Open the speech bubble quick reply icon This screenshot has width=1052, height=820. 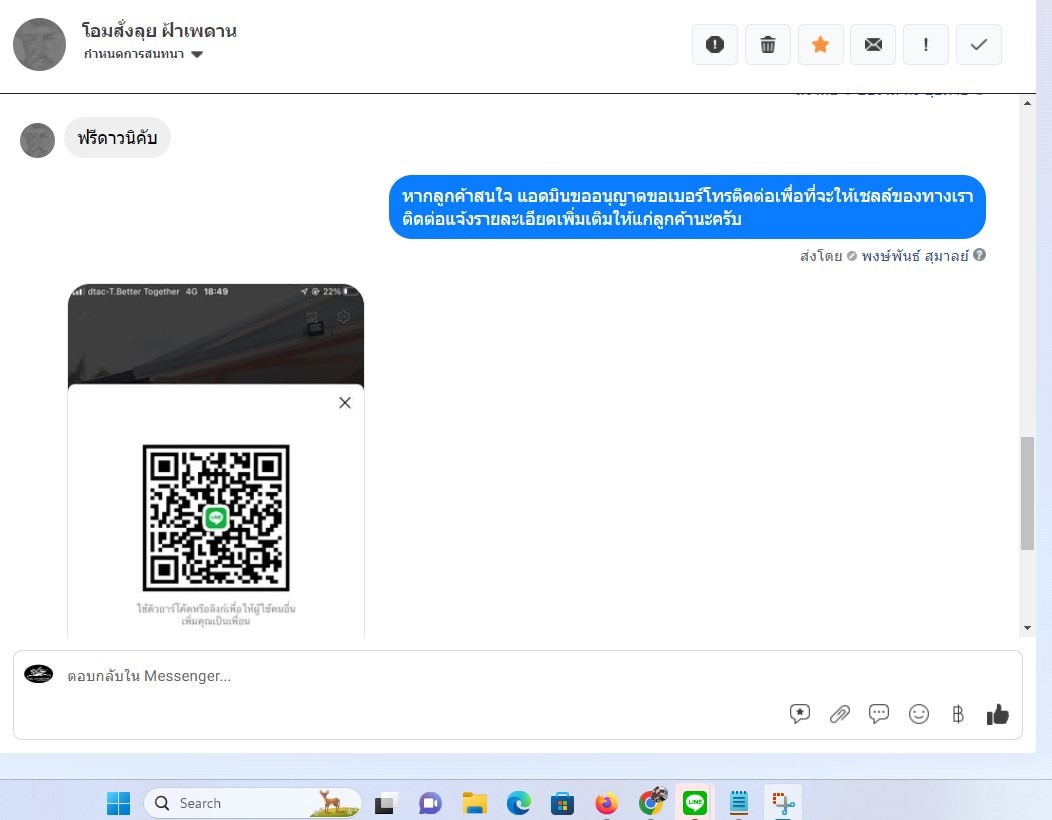pos(879,713)
